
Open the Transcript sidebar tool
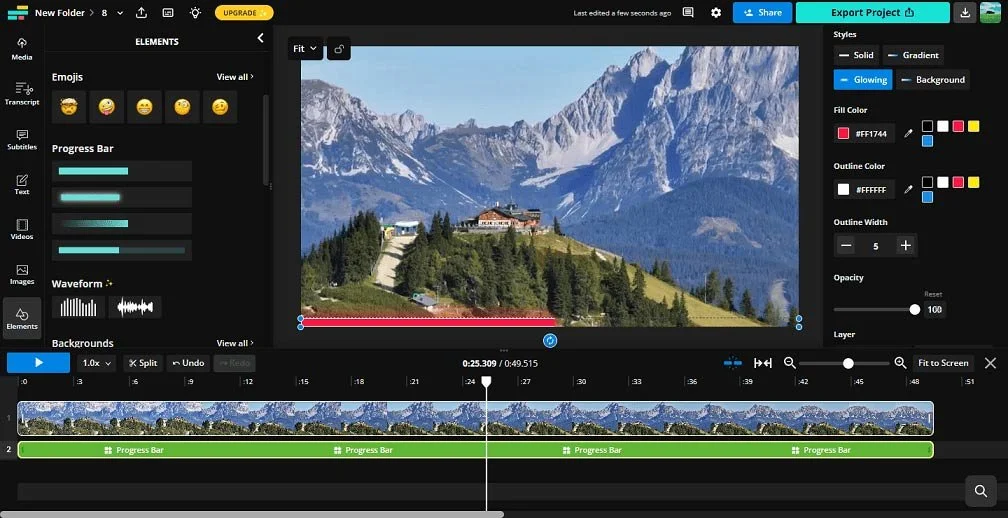coord(22,94)
